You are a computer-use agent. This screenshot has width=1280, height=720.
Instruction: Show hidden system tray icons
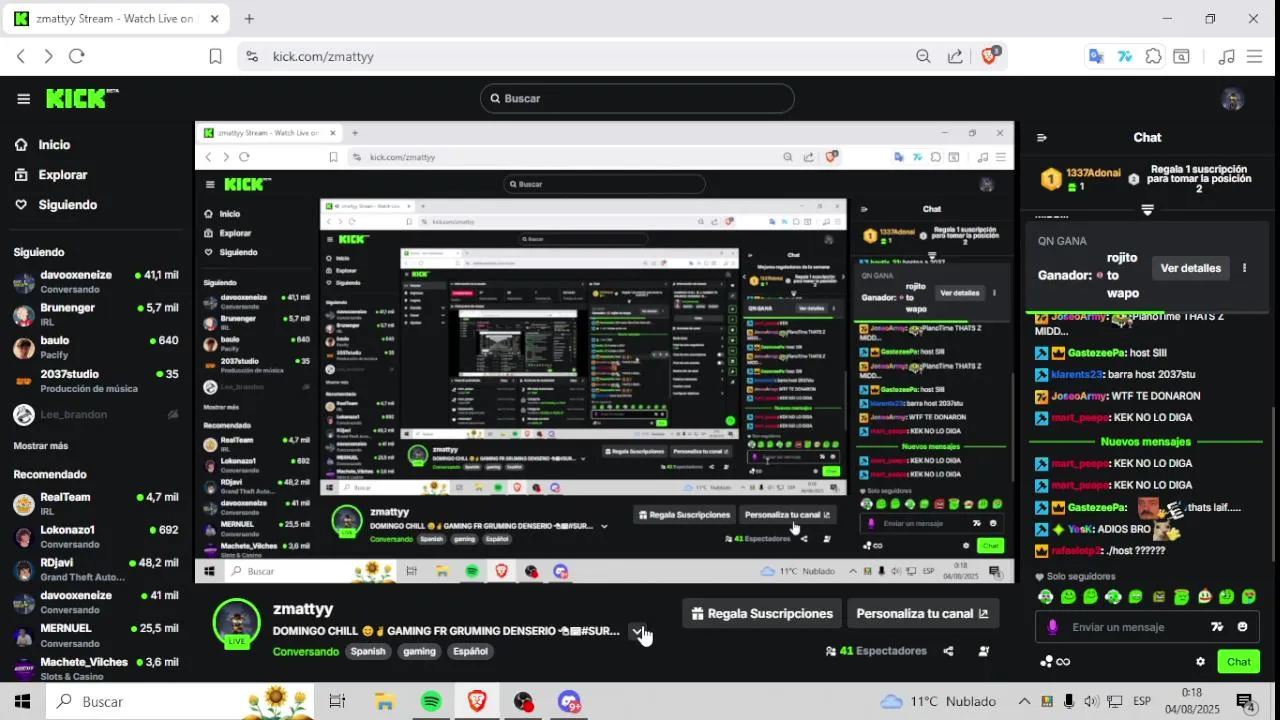[x=1024, y=702]
